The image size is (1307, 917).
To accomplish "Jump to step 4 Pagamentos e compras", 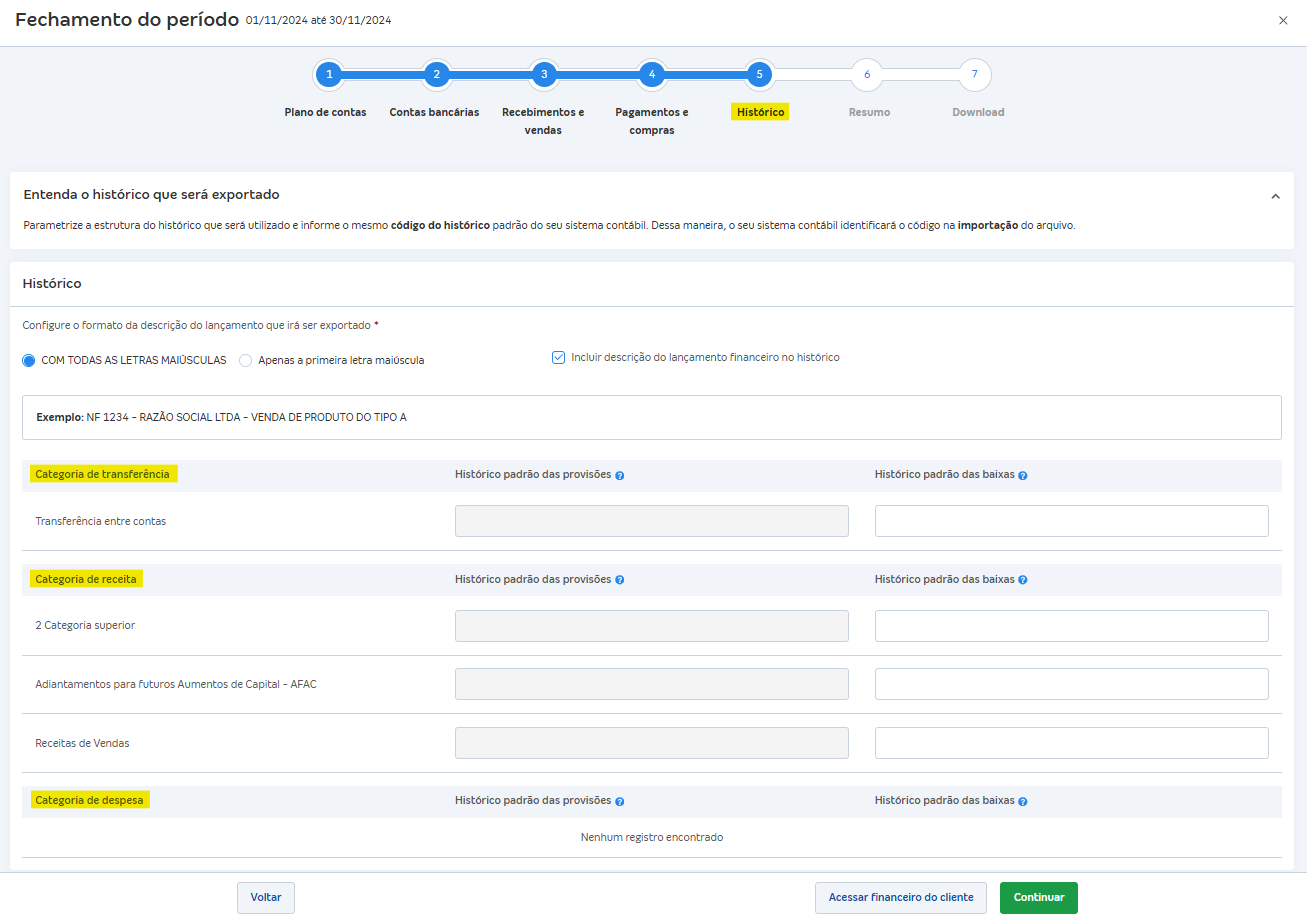I will (652, 75).
